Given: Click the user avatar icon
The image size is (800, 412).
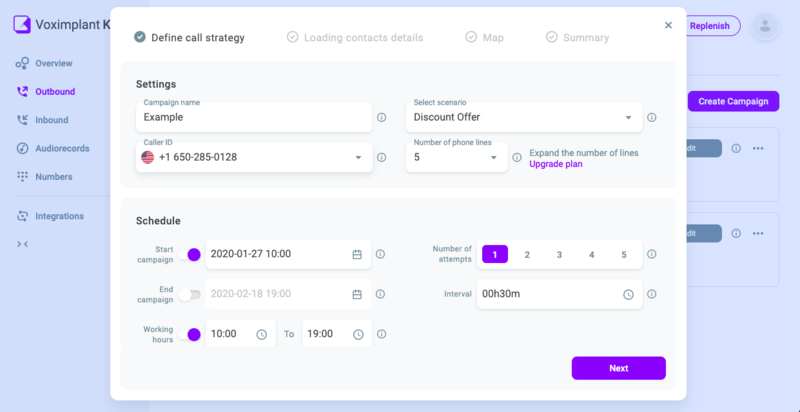Looking at the screenshot, I should 765,26.
